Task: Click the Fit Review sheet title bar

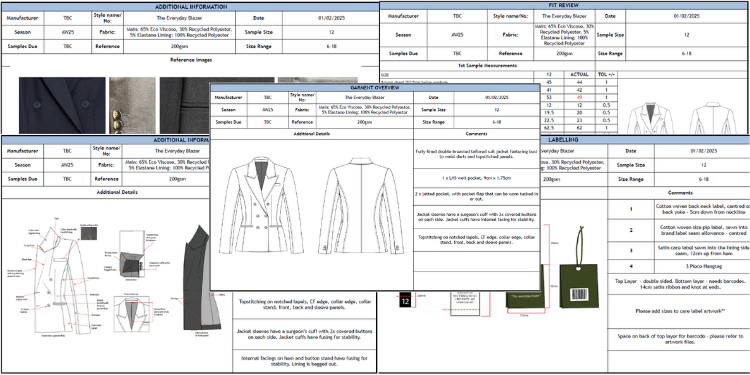Action: (x=565, y=5)
